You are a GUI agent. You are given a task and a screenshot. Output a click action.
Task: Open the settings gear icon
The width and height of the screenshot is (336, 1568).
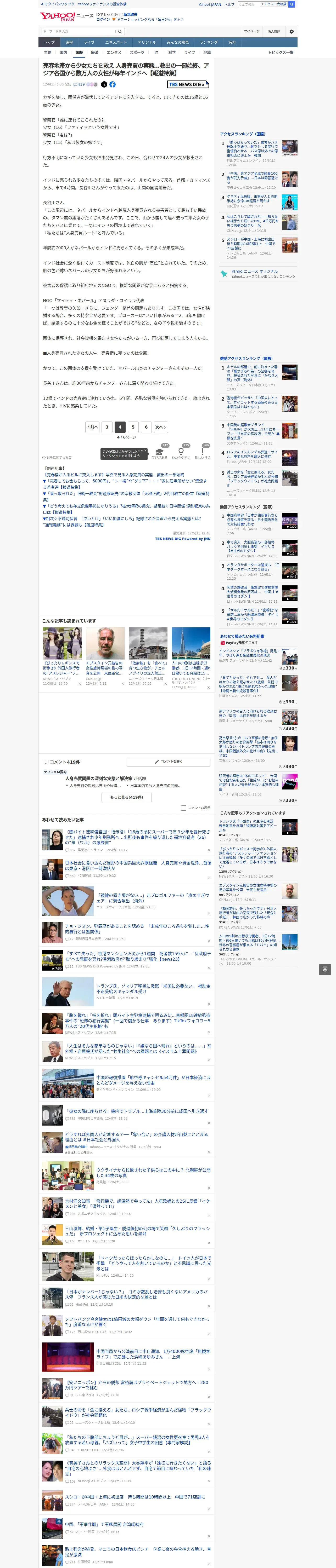click(292, 32)
